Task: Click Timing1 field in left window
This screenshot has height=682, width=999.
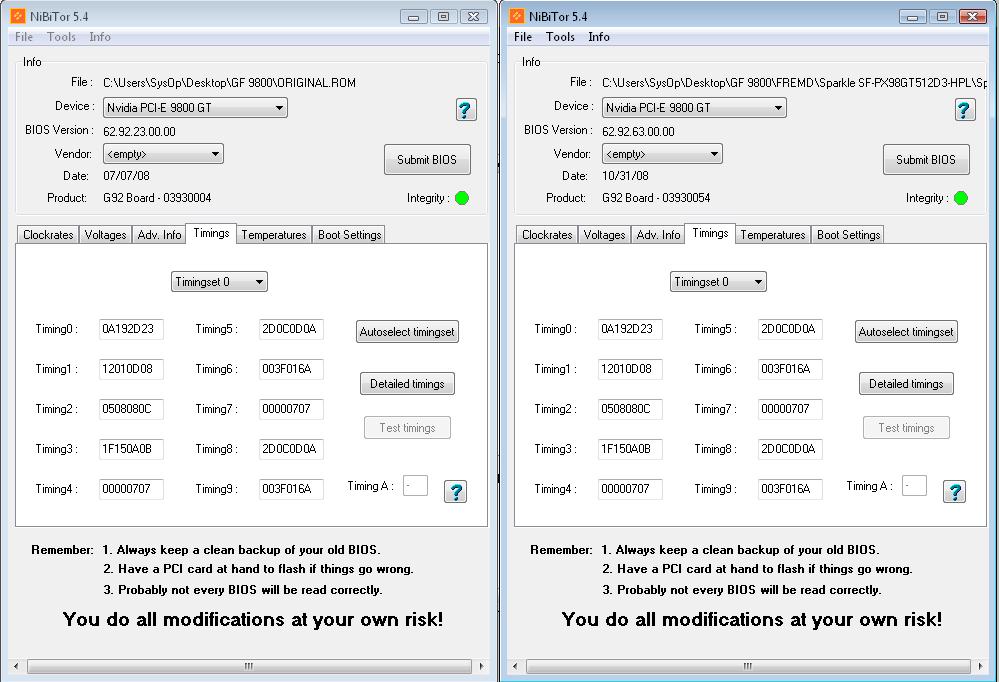Action: [x=131, y=369]
